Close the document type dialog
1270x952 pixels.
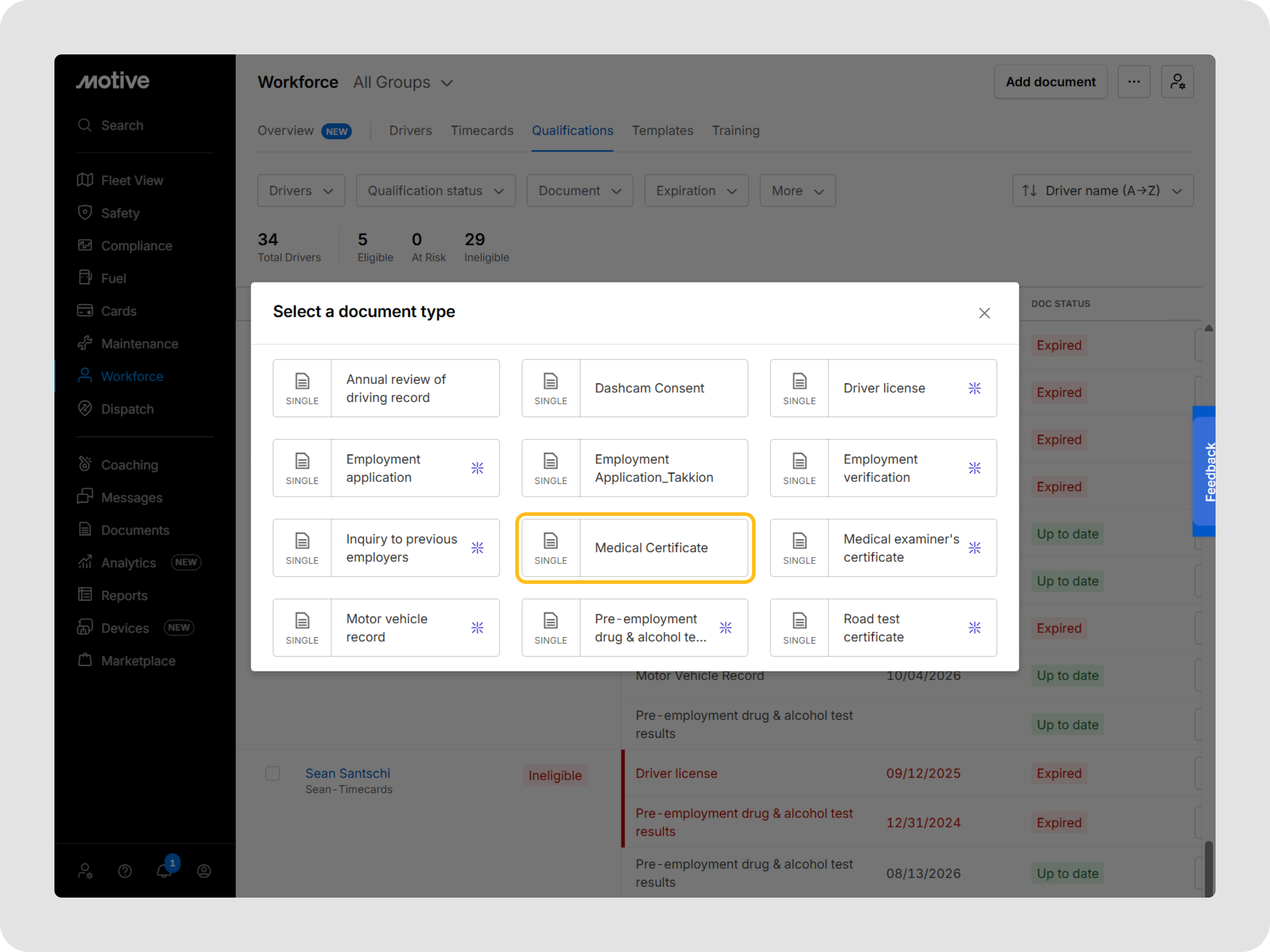click(984, 313)
